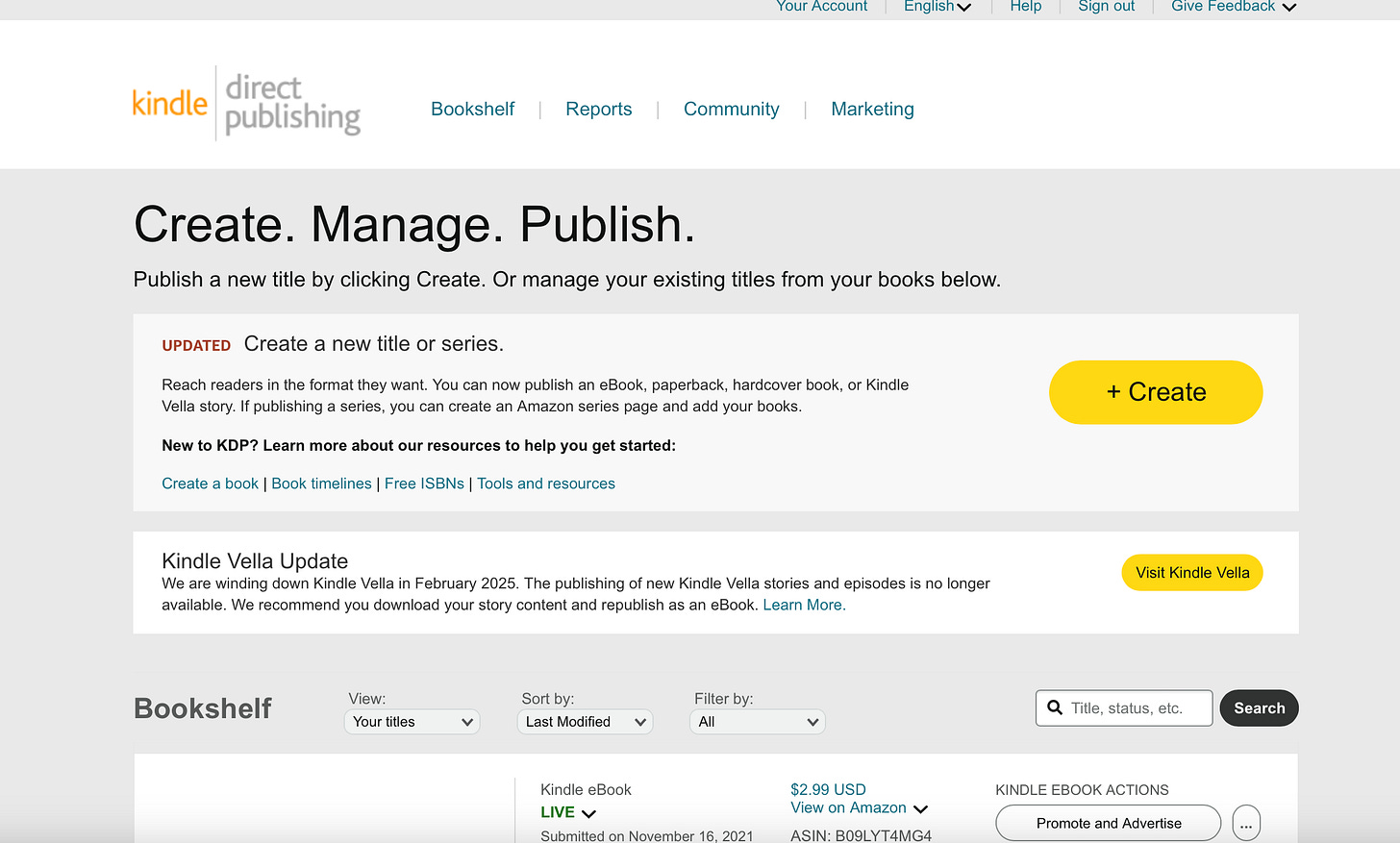Focus the 'Title, status, etc.' search field
The height and width of the screenshot is (843, 1400).
coord(1124,708)
